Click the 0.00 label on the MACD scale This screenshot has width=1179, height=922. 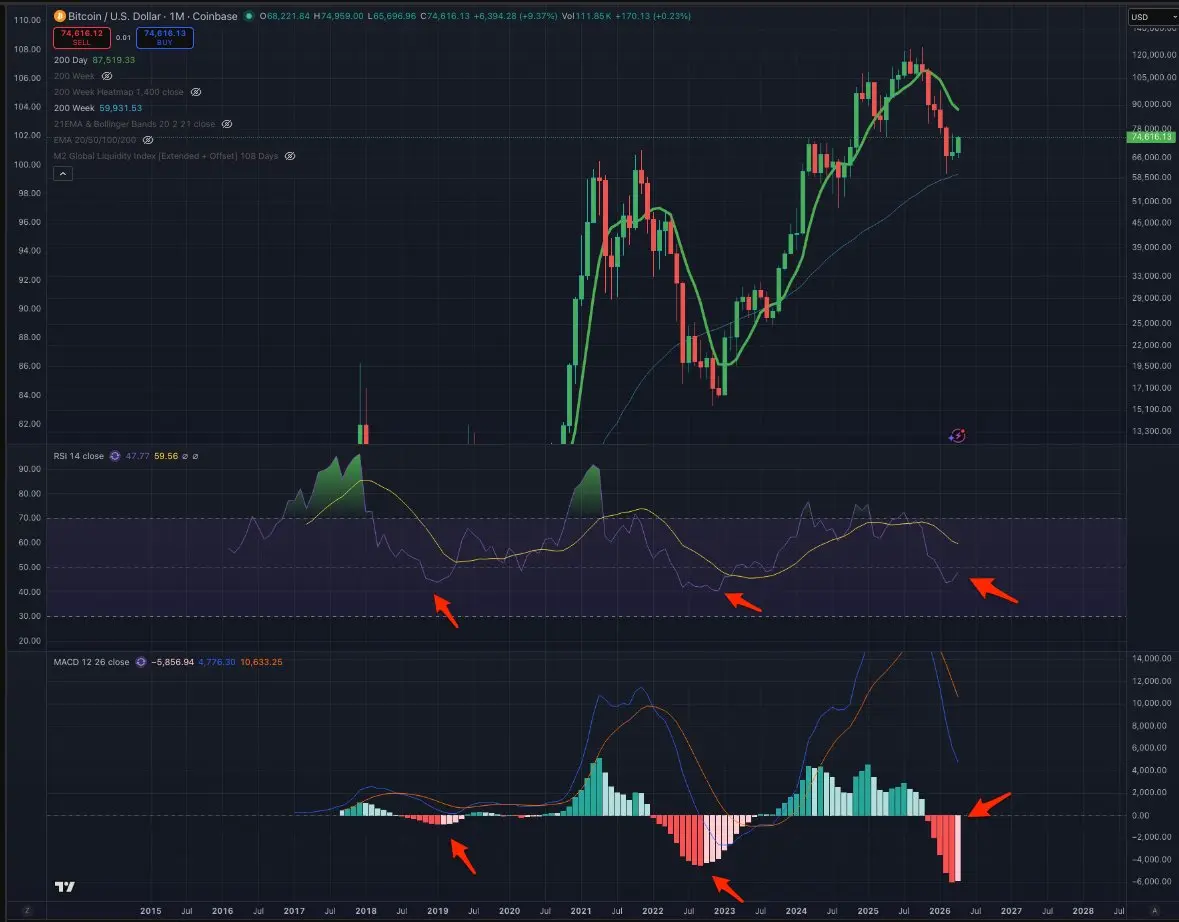pos(1141,815)
